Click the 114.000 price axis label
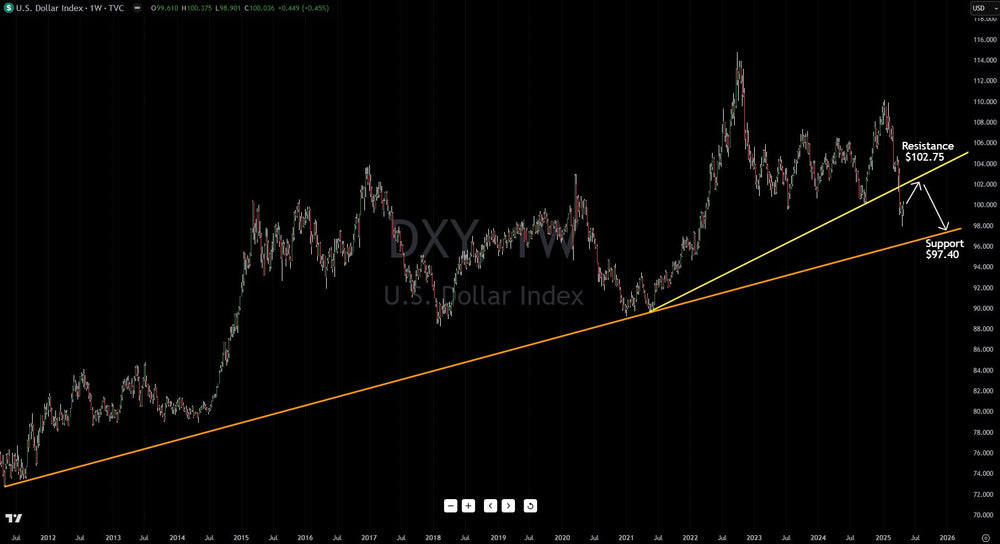1000x544 pixels. [985, 60]
